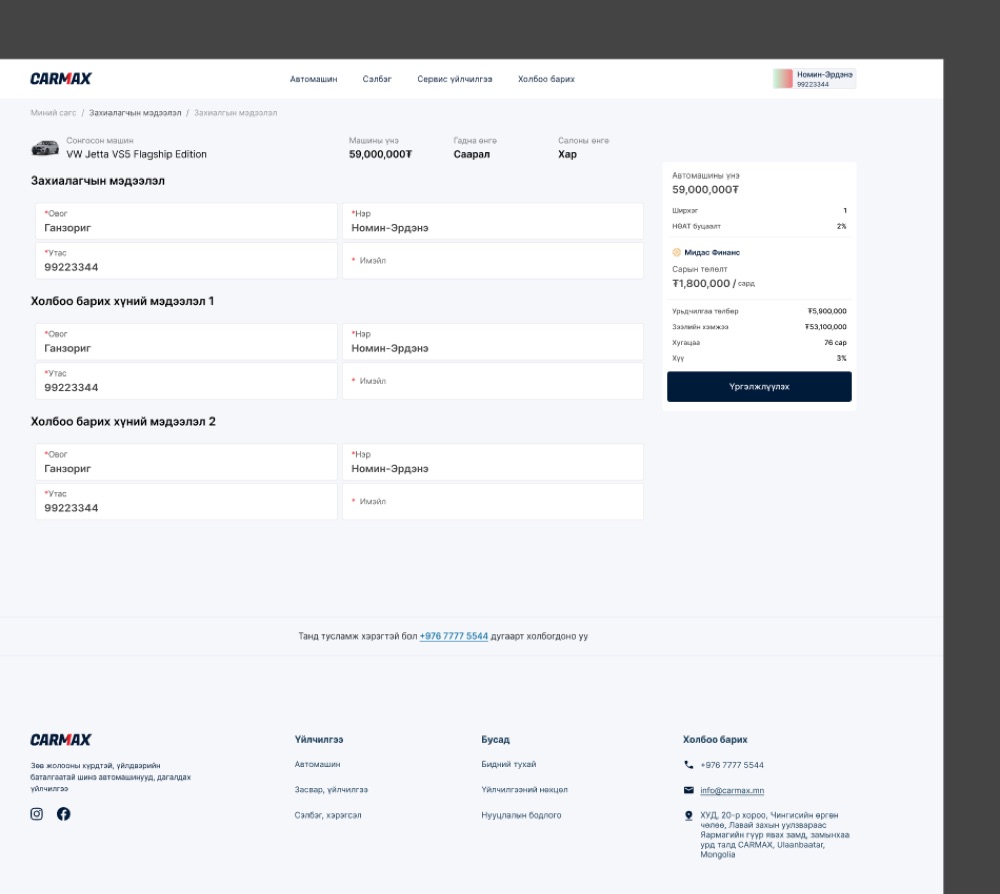Open the Сэлбэг menu item
Screen dimensions: 1000x894
click(377, 79)
